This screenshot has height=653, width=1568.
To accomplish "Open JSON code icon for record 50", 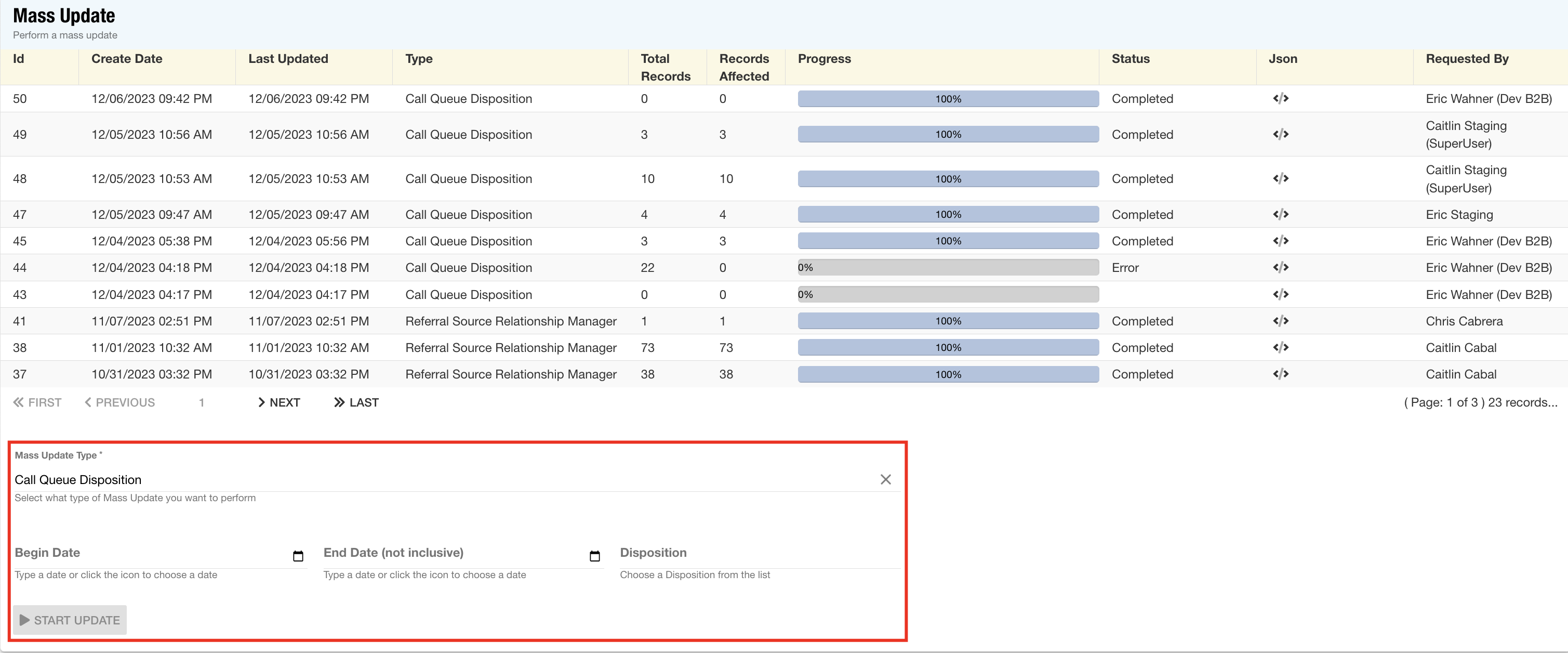I will pyautogui.click(x=1280, y=99).
